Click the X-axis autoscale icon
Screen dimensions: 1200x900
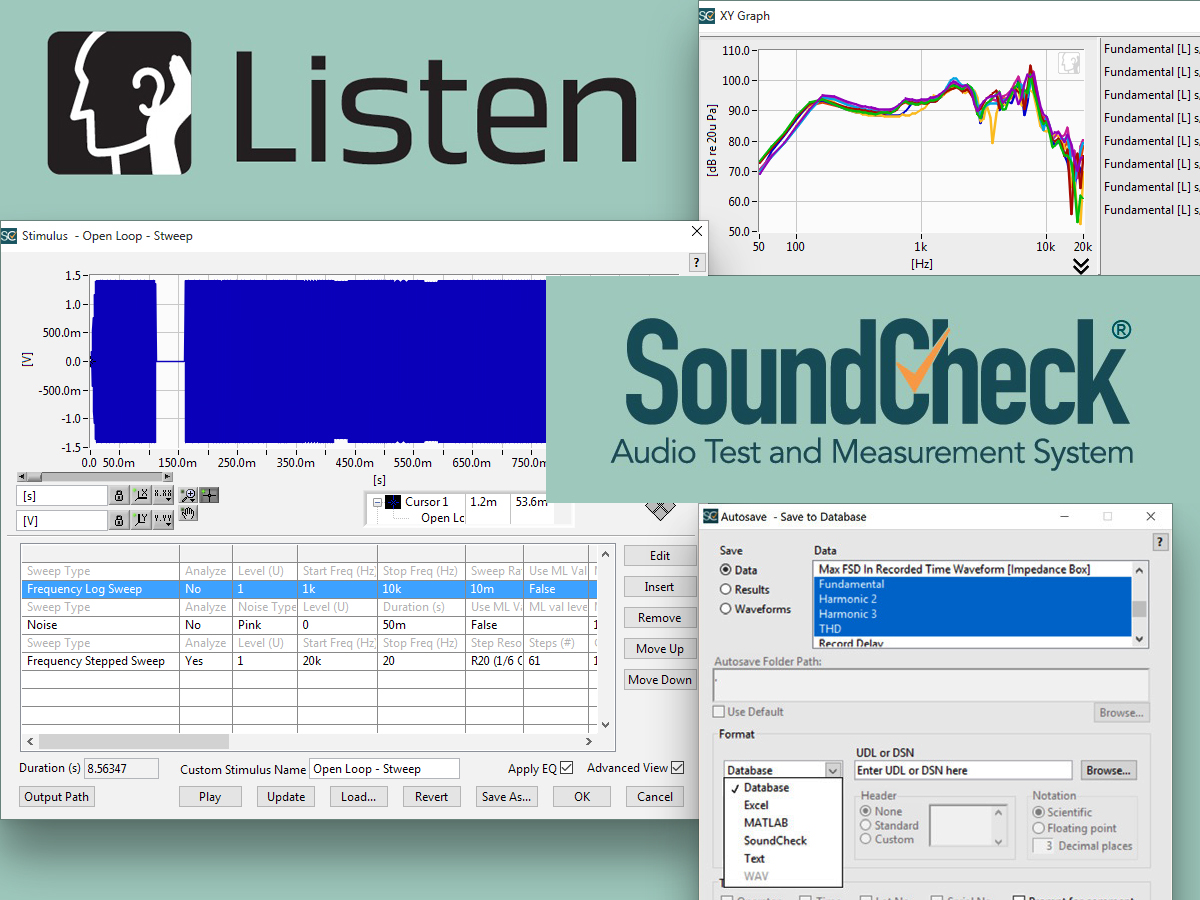(x=140, y=494)
